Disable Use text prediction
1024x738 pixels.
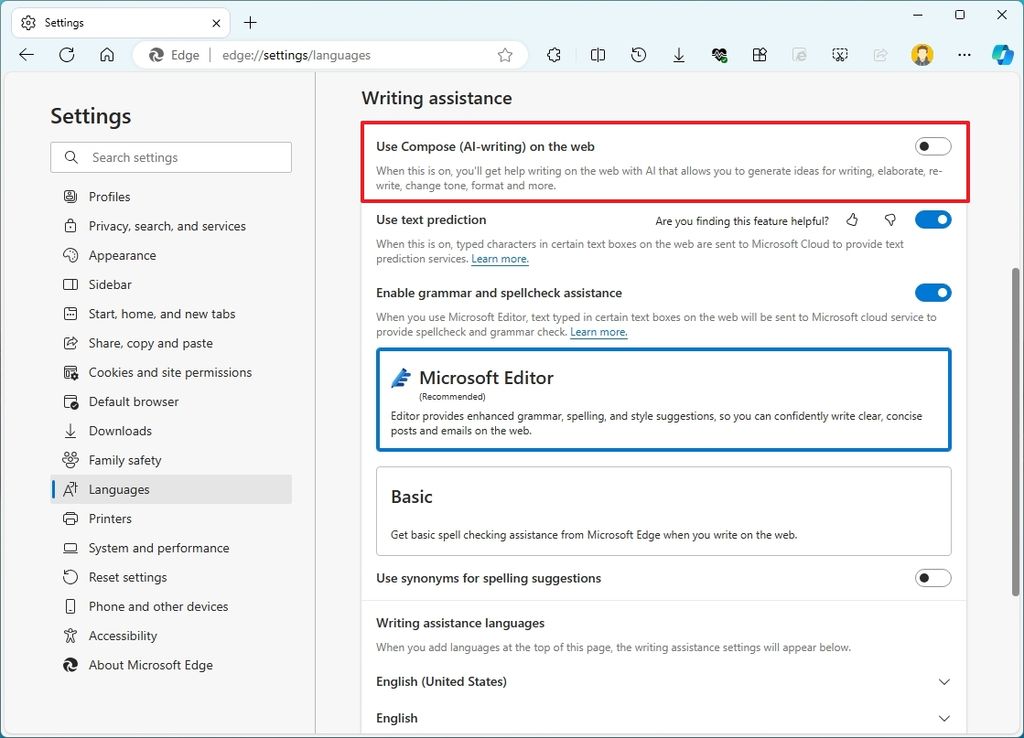click(932, 219)
